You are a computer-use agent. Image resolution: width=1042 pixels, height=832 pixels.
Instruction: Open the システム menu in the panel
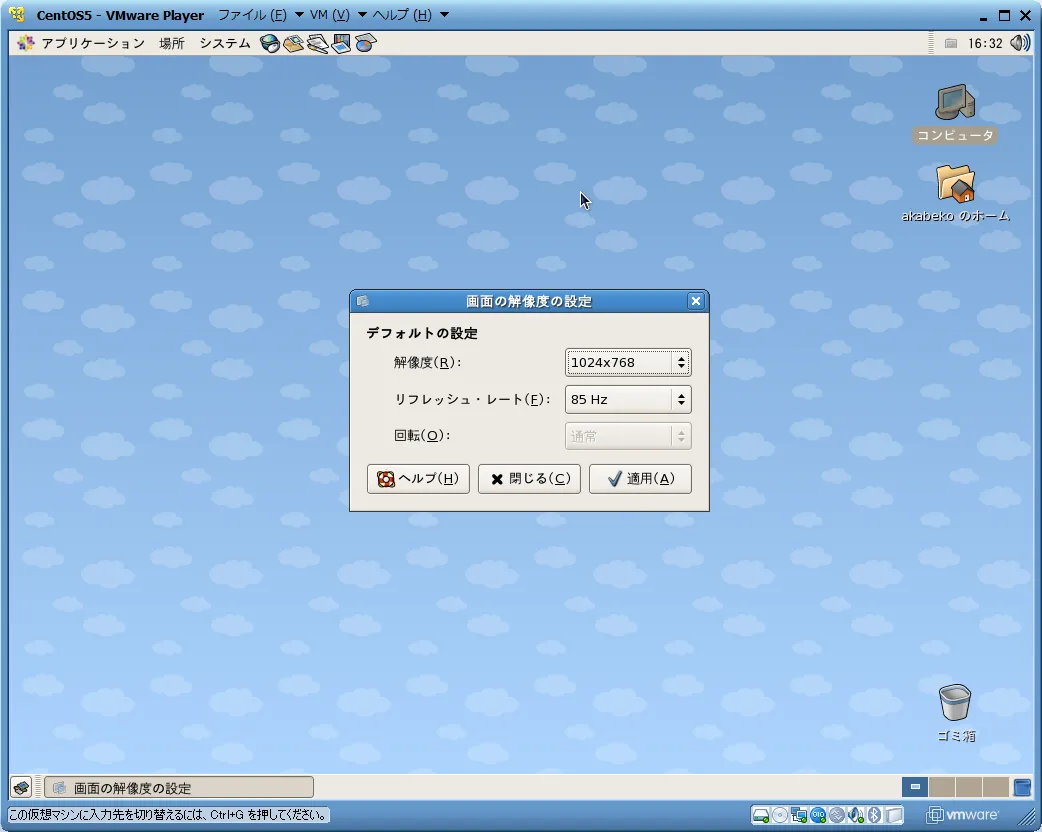[224, 43]
